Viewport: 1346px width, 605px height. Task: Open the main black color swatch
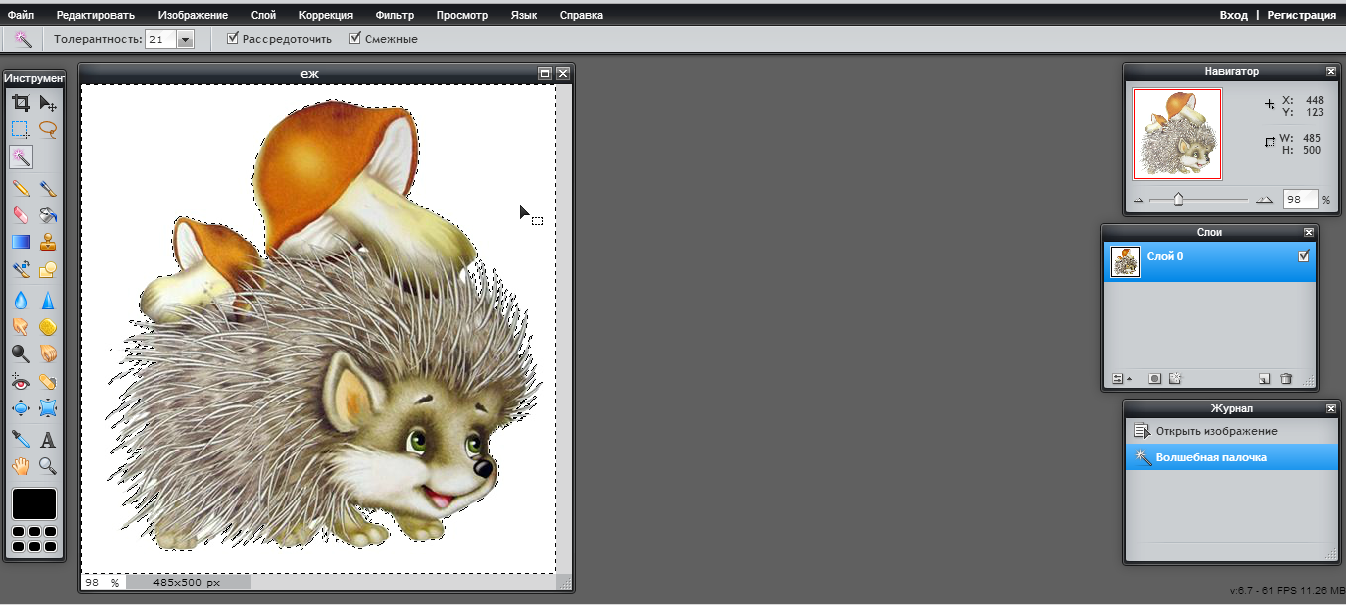click(x=34, y=504)
